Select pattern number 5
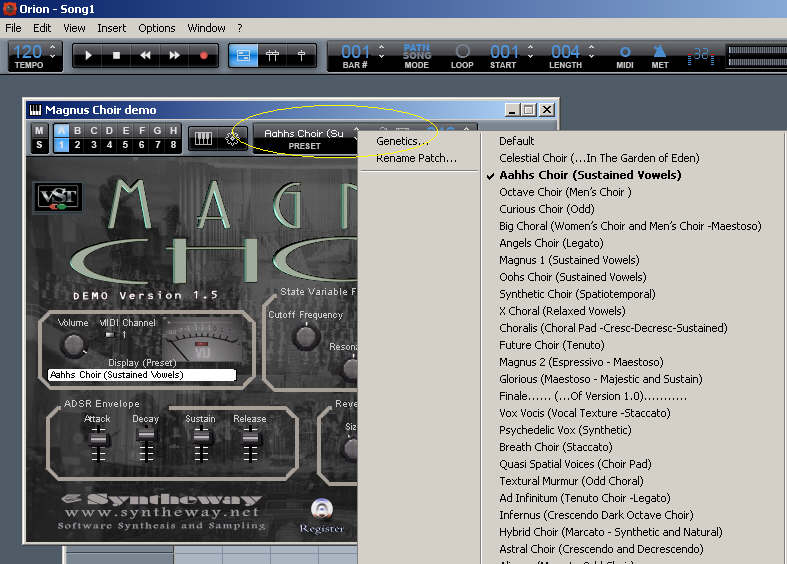Screen dimensions: 787x564 [125, 145]
